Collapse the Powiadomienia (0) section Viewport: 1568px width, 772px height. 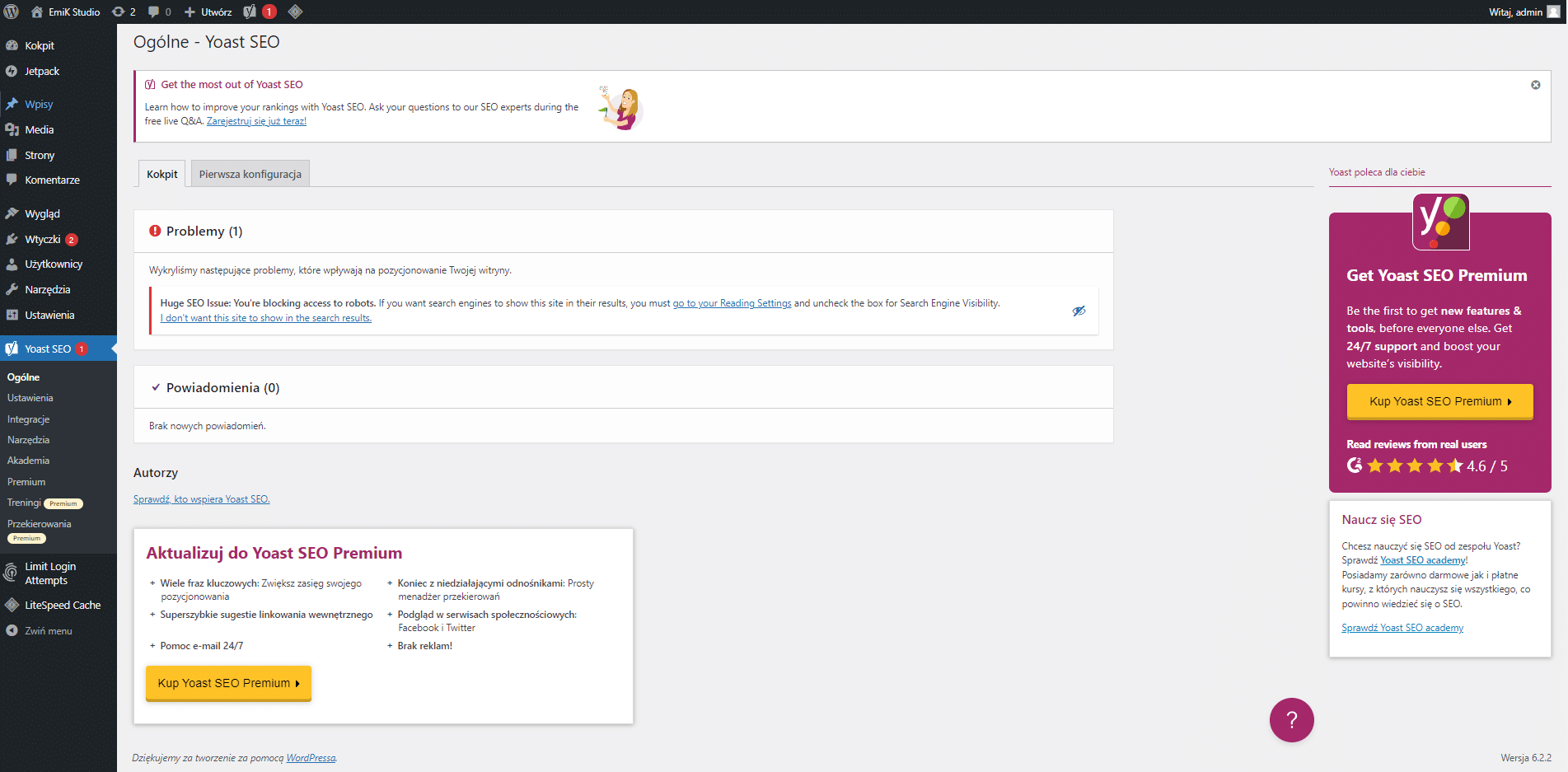pos(623,387)
